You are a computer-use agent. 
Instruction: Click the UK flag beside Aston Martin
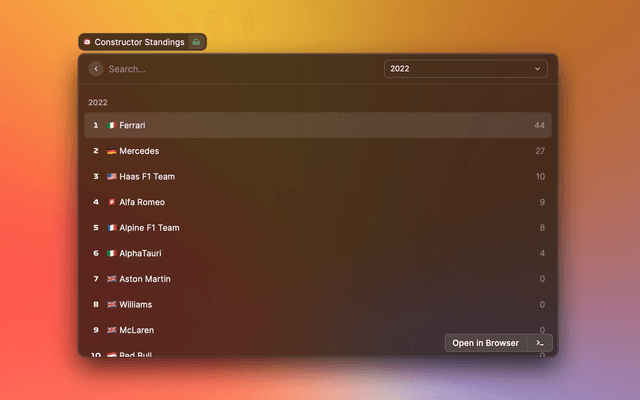coord(112,279)
